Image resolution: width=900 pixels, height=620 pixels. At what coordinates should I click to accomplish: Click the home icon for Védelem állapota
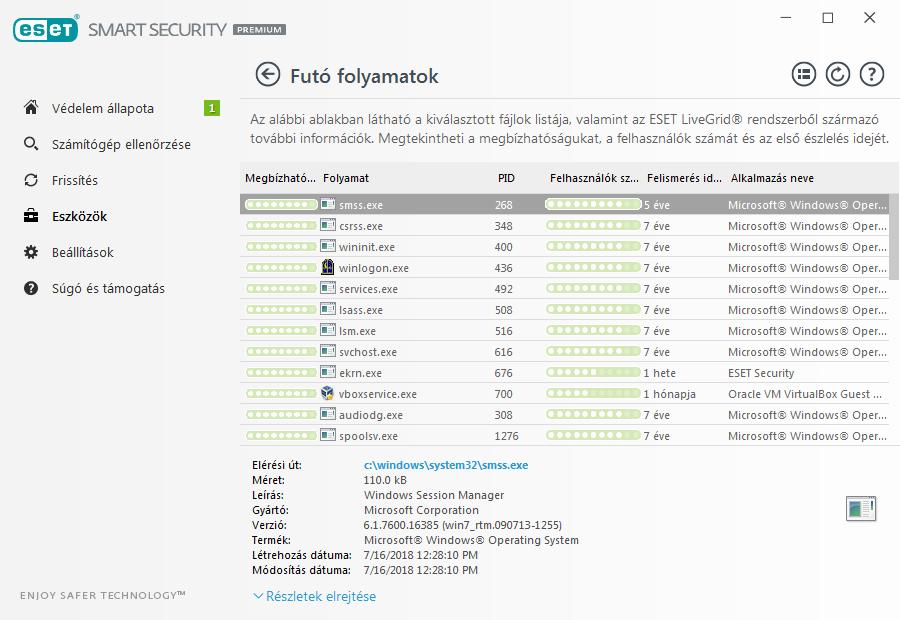coord(31,107)
